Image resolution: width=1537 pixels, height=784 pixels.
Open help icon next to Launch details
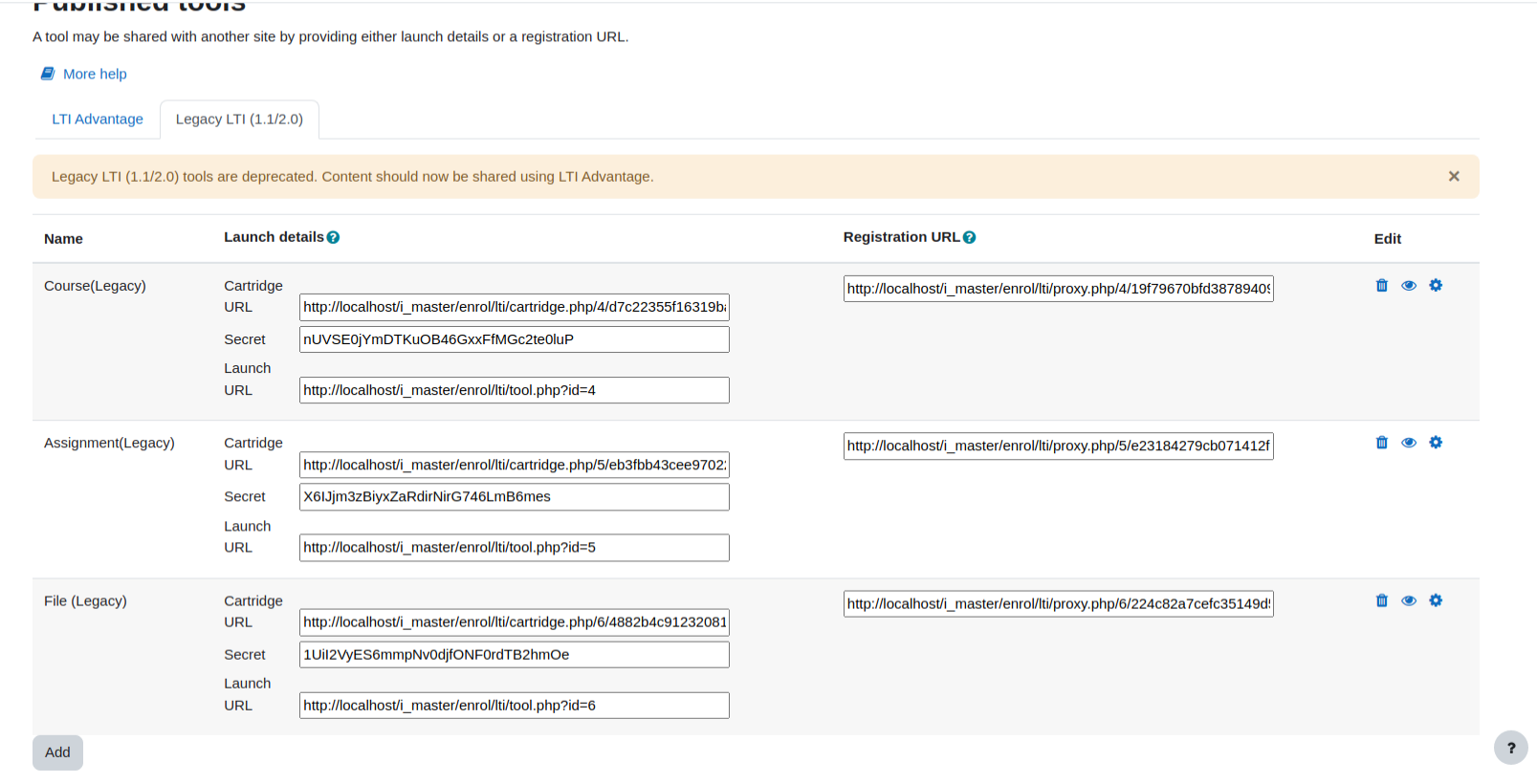point(333,237)
